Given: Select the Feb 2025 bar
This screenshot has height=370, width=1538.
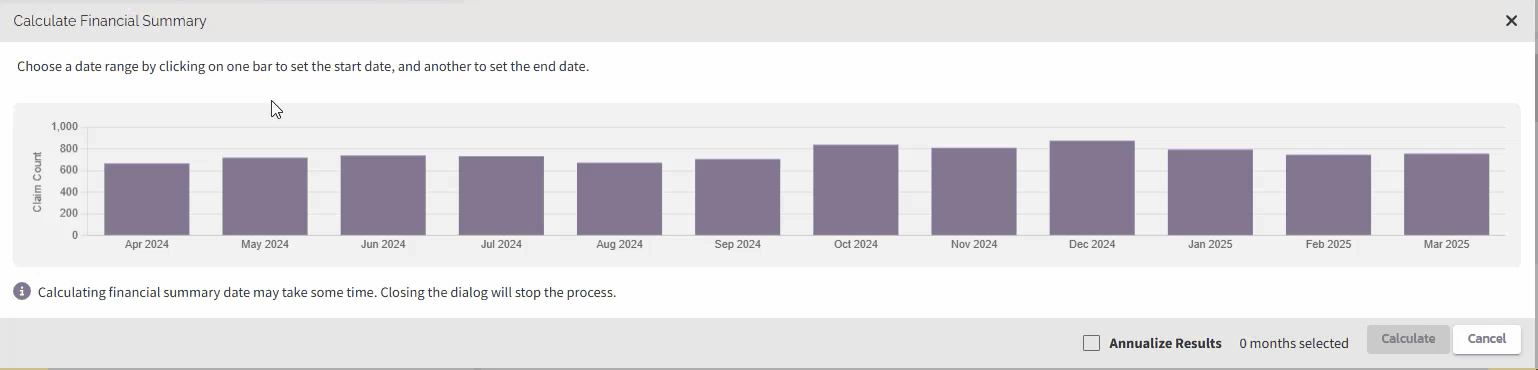Looking at the screenshot, I should pyautogui.click(x=1328, y=195).
